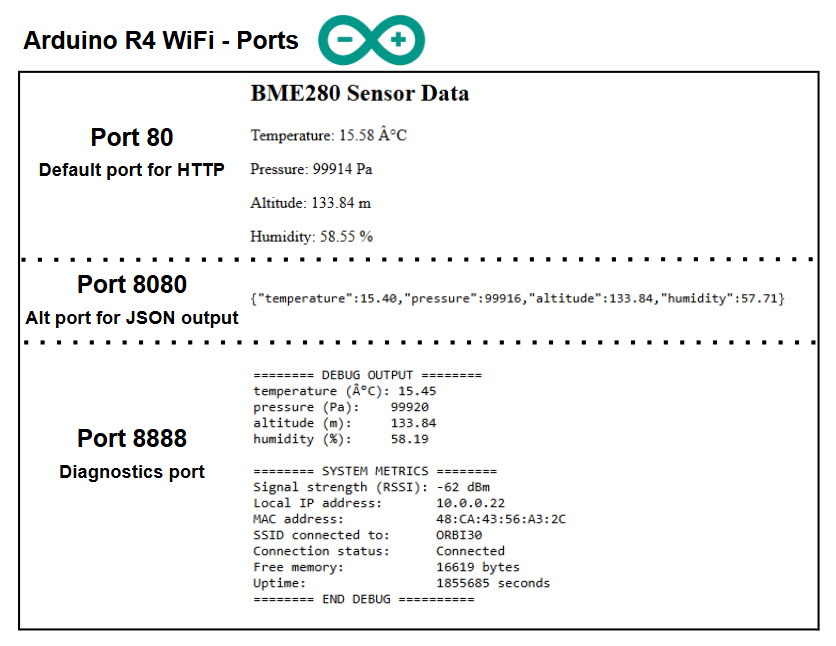Viewport: 836px width, 646px height.
Task: Click the 'DEBUG OUTPUT' header line
Action: pos(367,375)
